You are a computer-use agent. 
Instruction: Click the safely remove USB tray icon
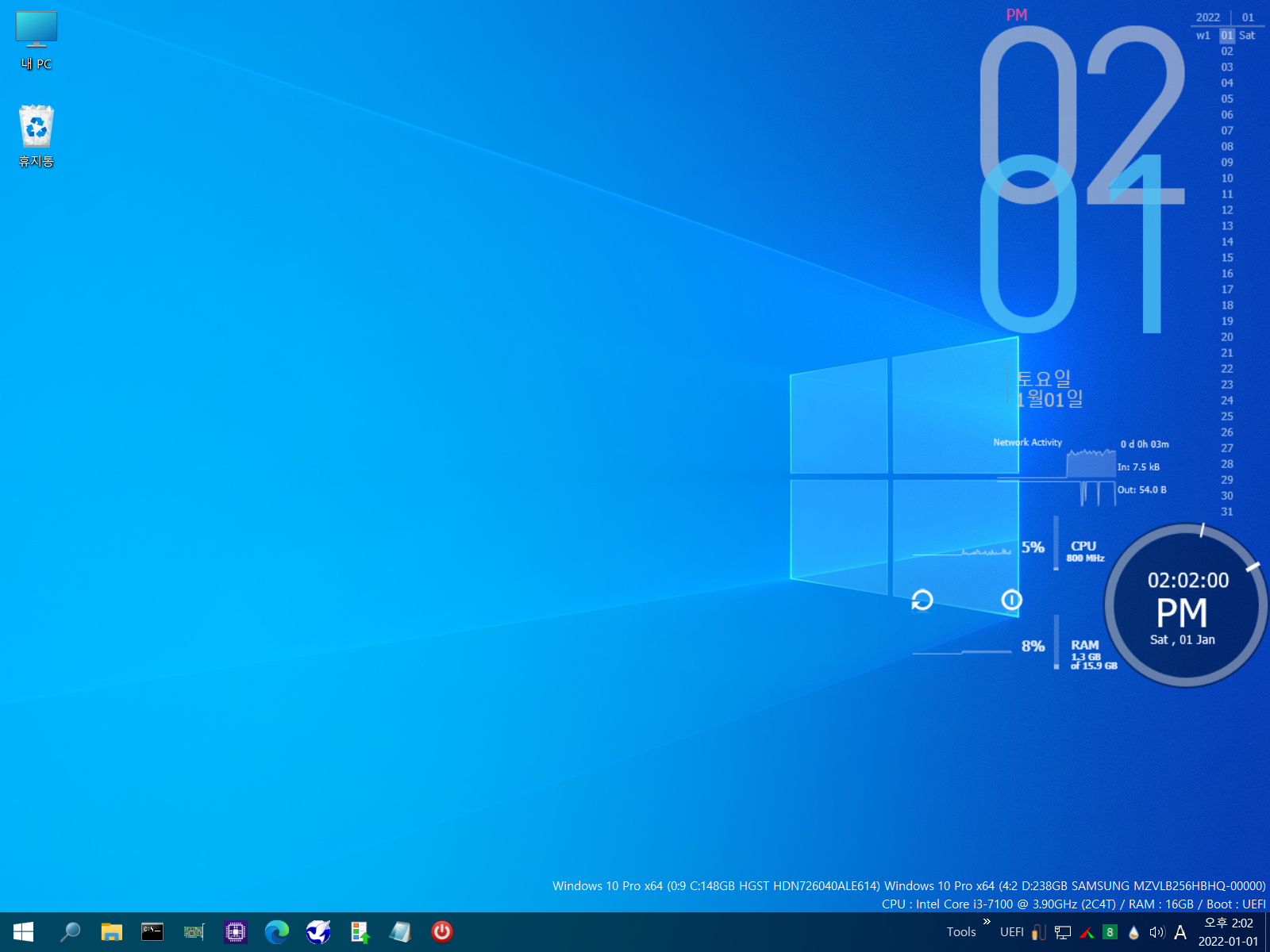pyautogui.click(x=1039, y=932)
